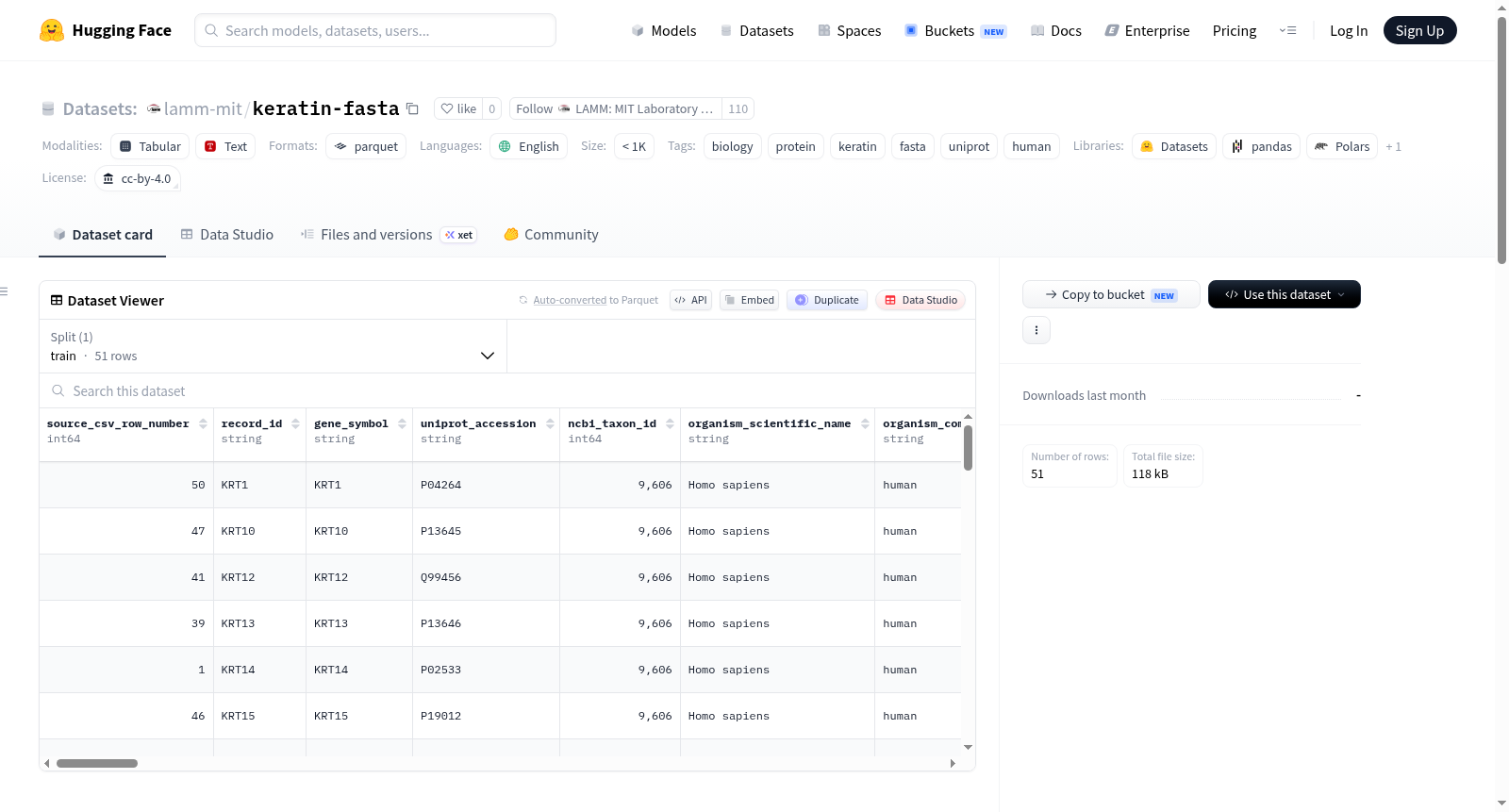Click the Text modality tag
The width and height of the screenshot is (1509, 812).
[x=225, y=146]
